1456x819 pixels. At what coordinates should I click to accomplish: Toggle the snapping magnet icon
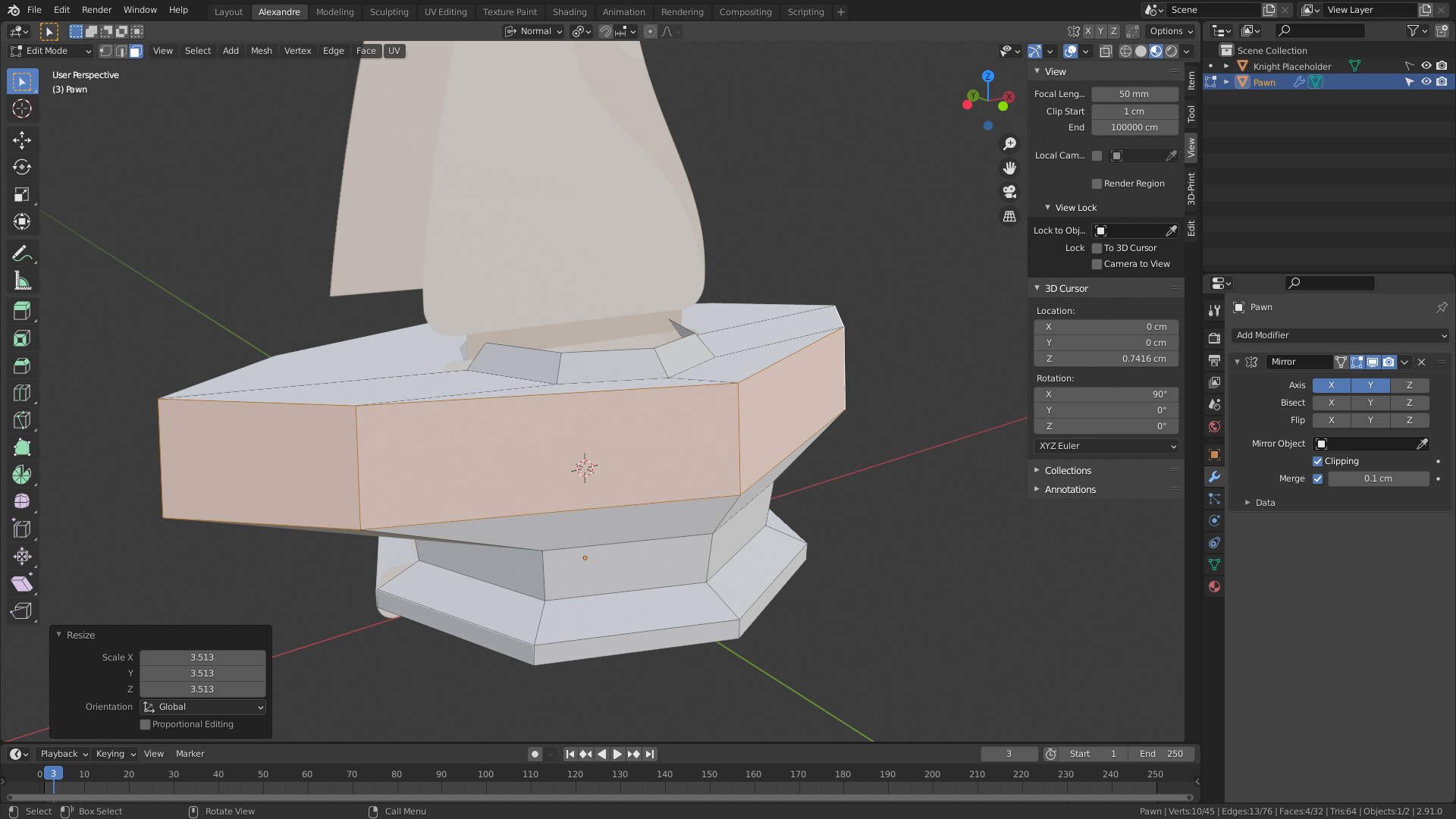click(605, 31)
